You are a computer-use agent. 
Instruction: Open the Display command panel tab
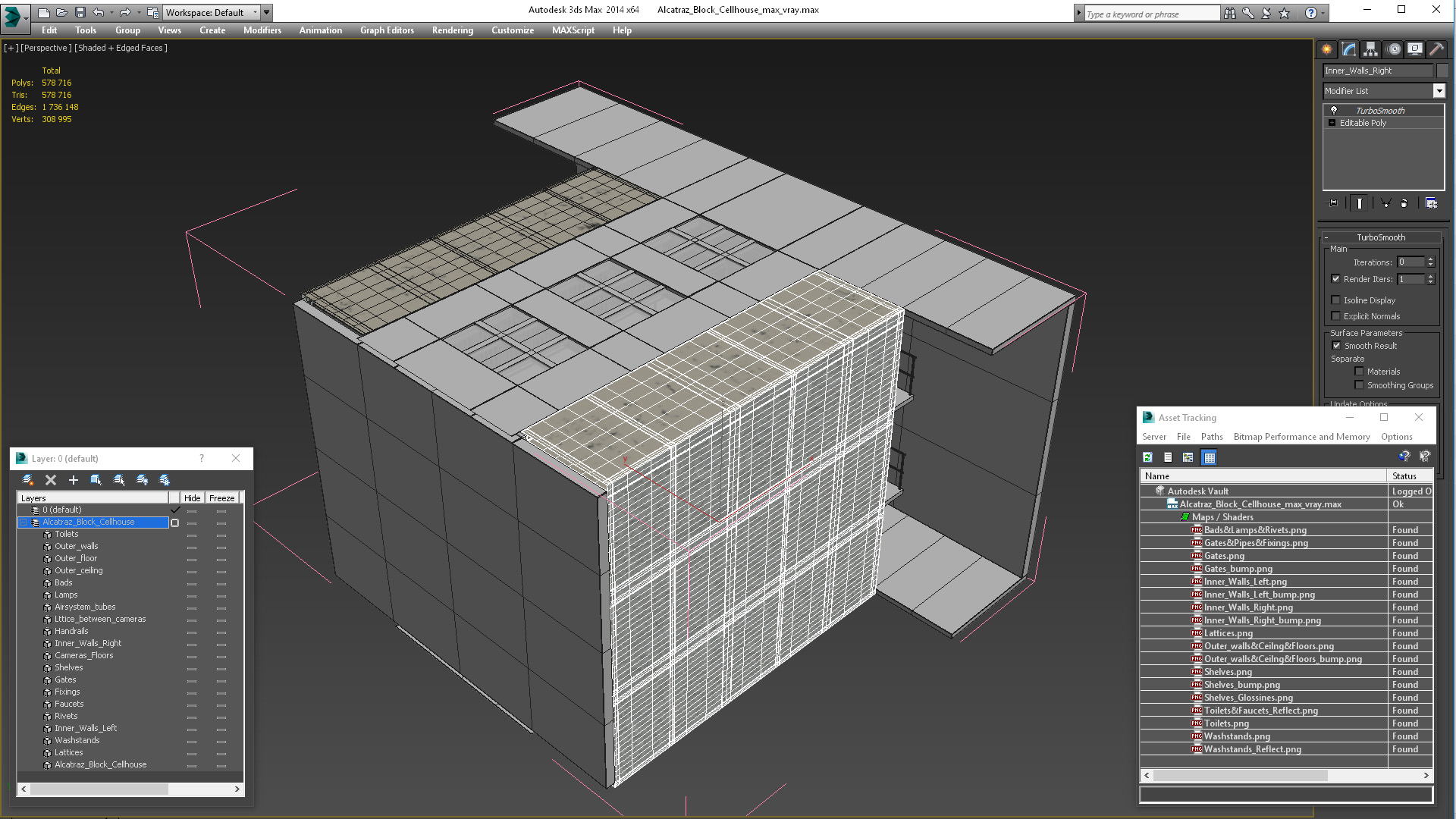point(1415,49)
